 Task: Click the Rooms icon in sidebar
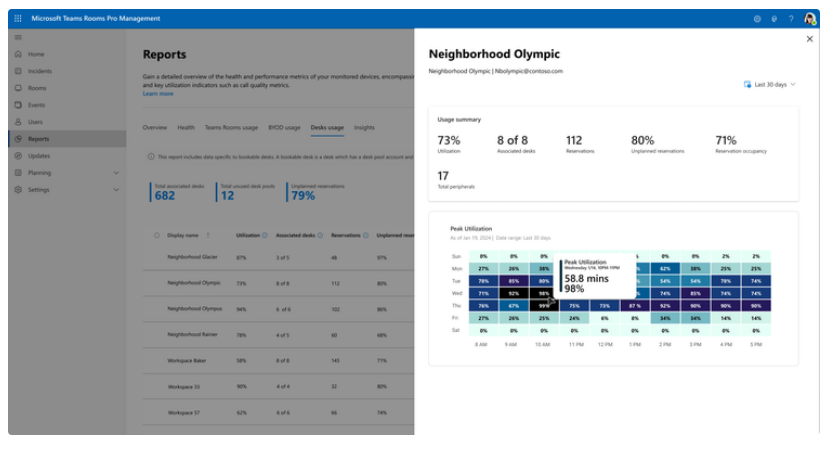(x=18, y=88)
